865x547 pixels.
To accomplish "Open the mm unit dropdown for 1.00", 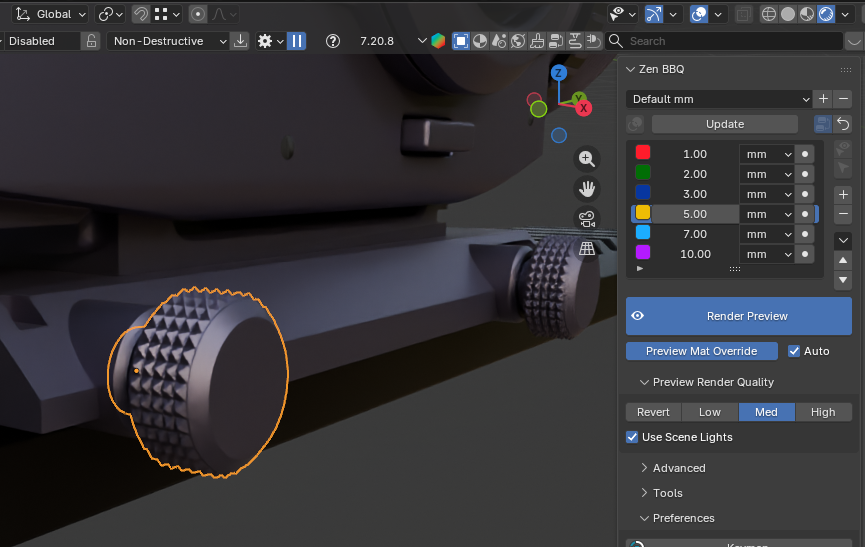I will pos(767,154).
